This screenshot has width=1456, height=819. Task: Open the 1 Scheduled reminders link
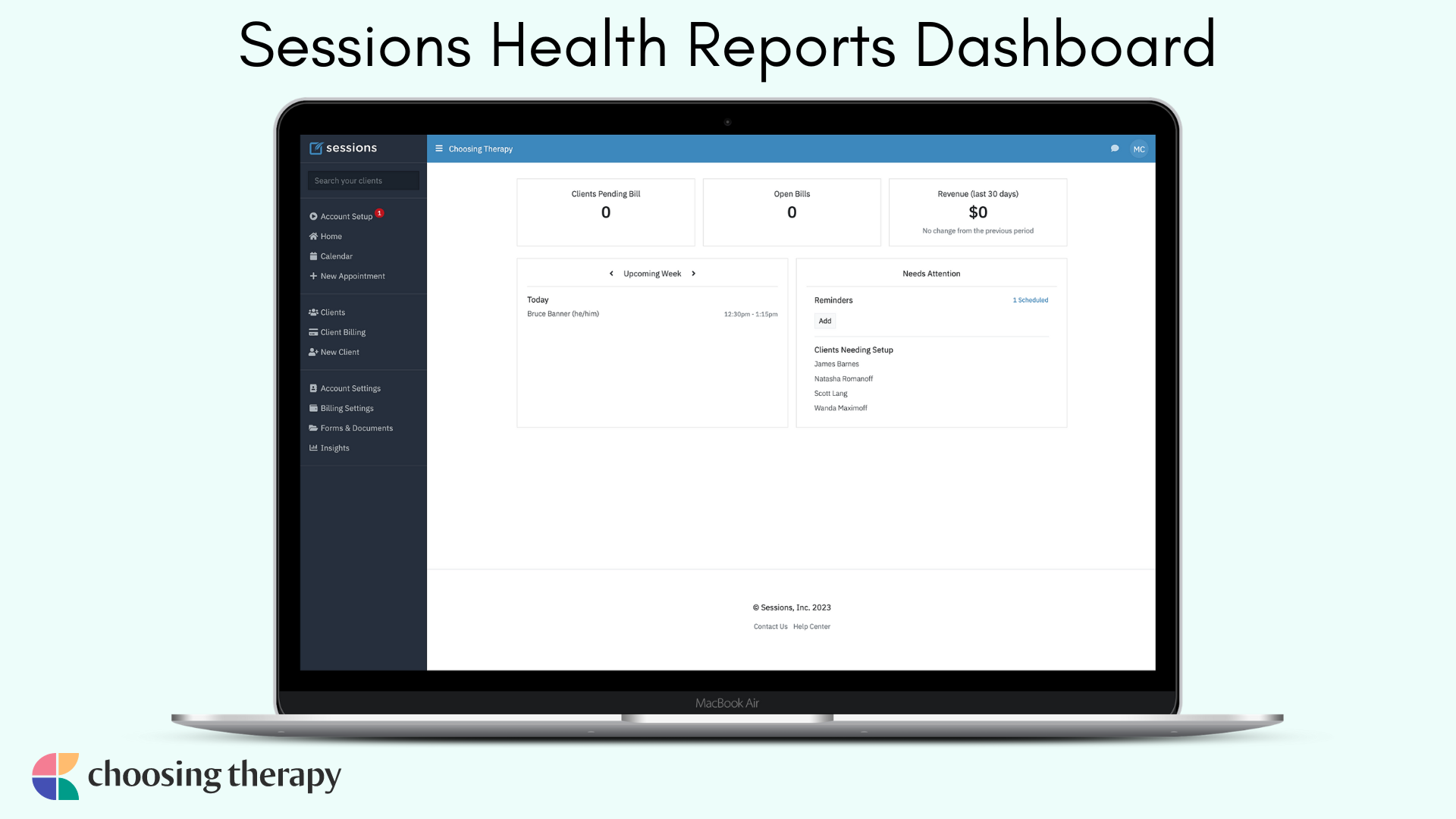pyautogui.click(x=1031, y=300)
